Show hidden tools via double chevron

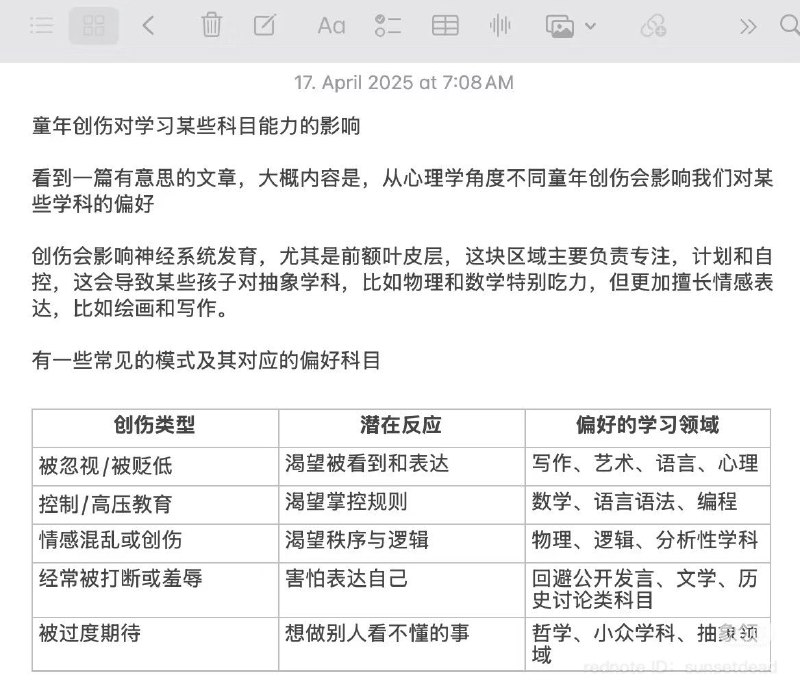pos(746,25)
